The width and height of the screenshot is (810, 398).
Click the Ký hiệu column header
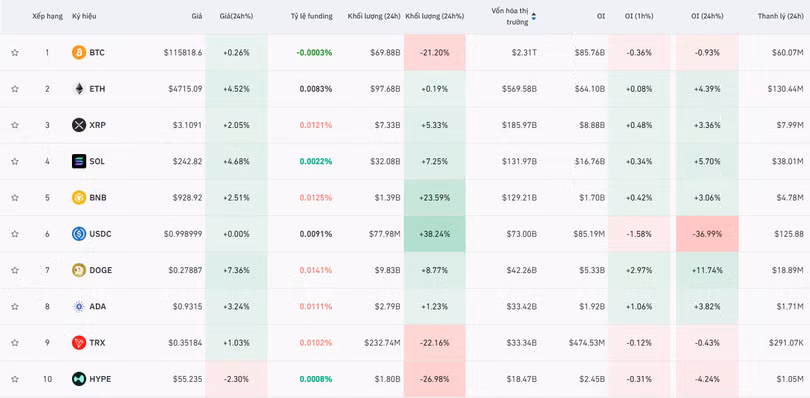(x=84, y=16)
